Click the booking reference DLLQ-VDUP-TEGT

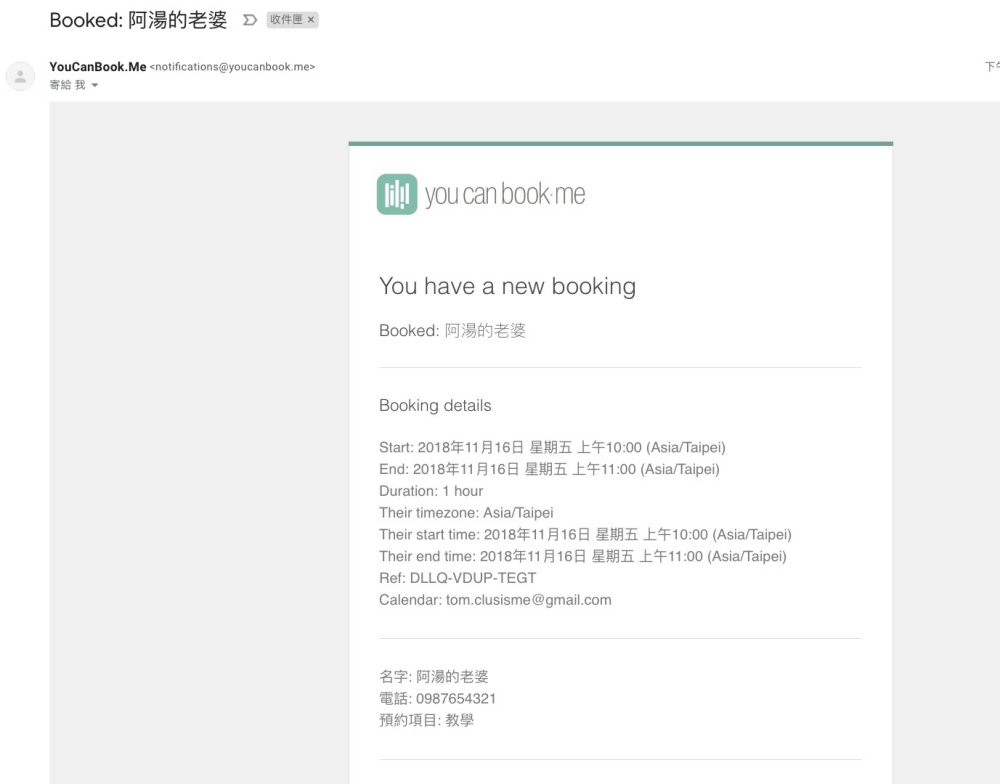click(470, 578)
